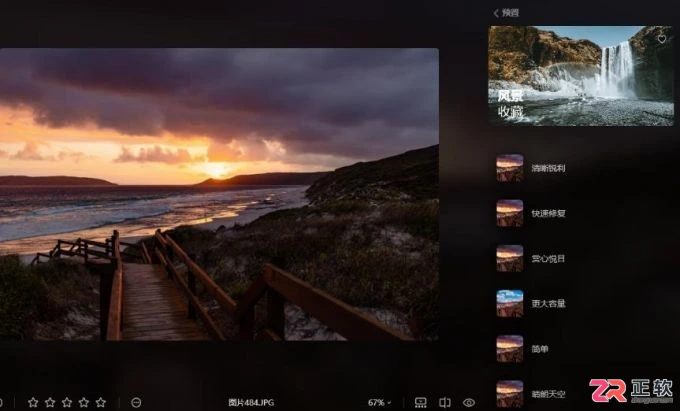Toggle the eye preview original icon
This screenshot has height=411, width=680.
469,403
